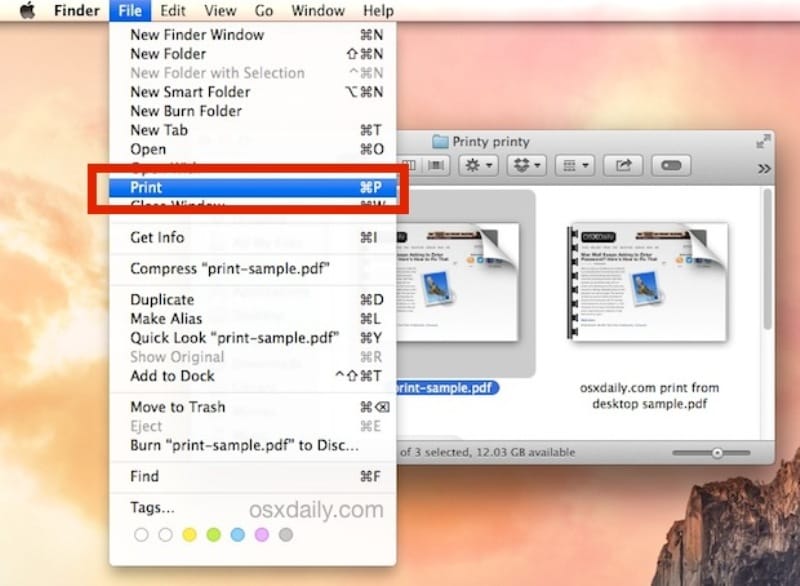Select New Smart Folder
The width and height of the screenshot is (800, 586).
click(253, 92)
